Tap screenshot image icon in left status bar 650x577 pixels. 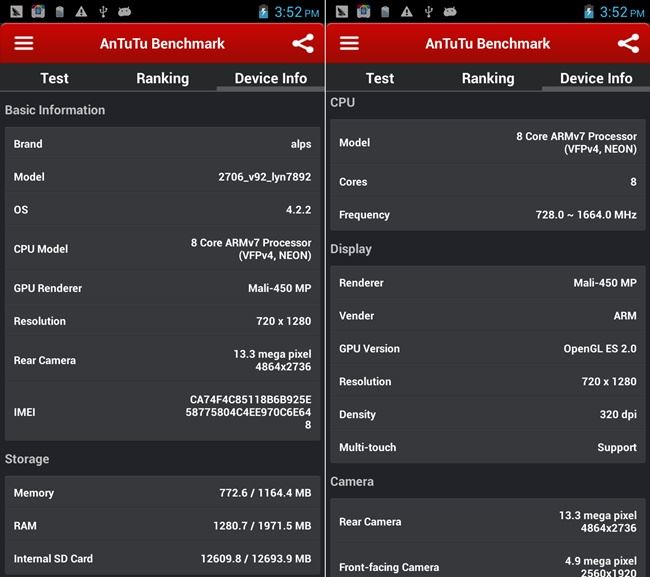(x=16, y=12)
